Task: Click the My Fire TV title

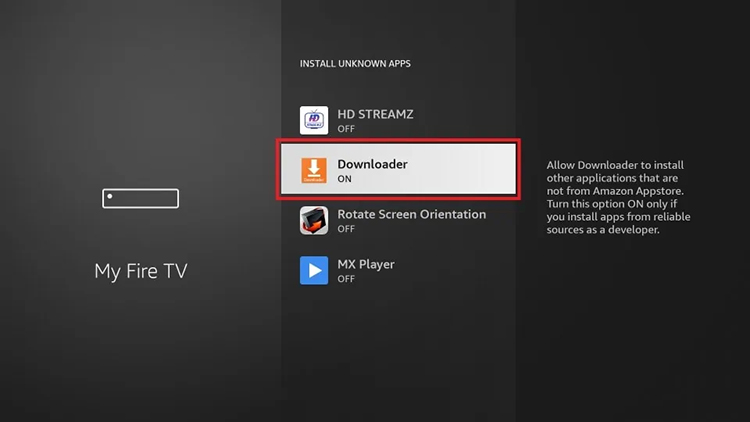Action: (x=140, y=271)
